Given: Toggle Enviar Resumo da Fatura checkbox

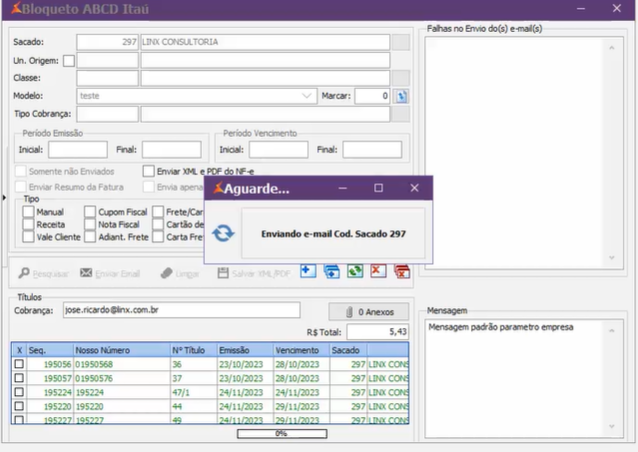Looking at the screenshot, I should tap(21, 187).
